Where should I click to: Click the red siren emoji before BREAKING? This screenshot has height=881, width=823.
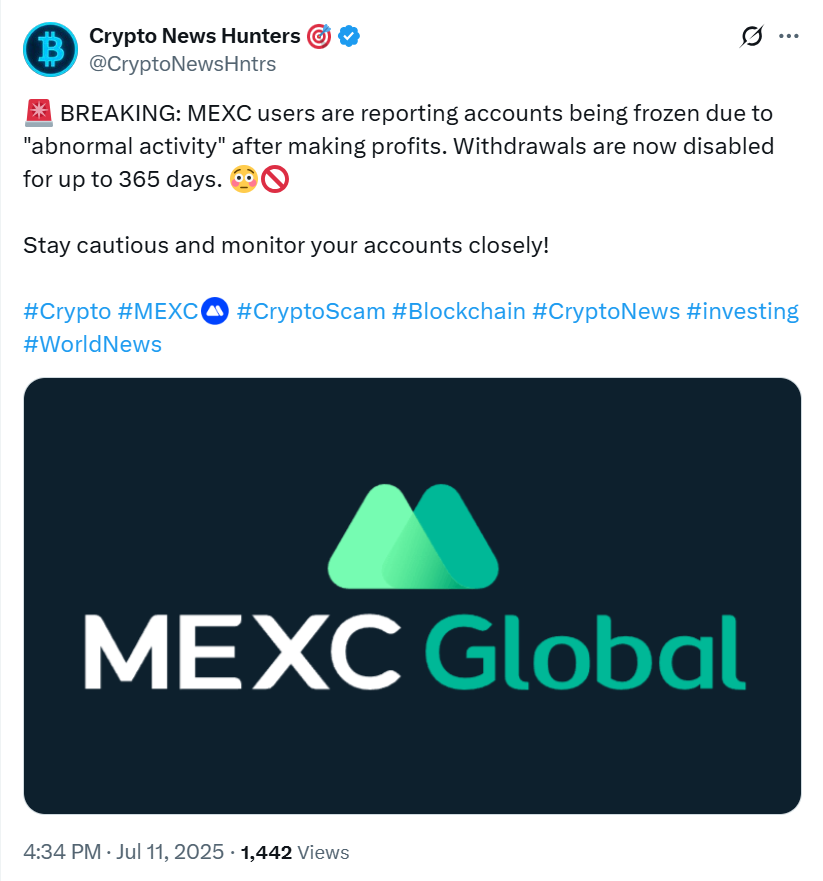tap(39, 115)
